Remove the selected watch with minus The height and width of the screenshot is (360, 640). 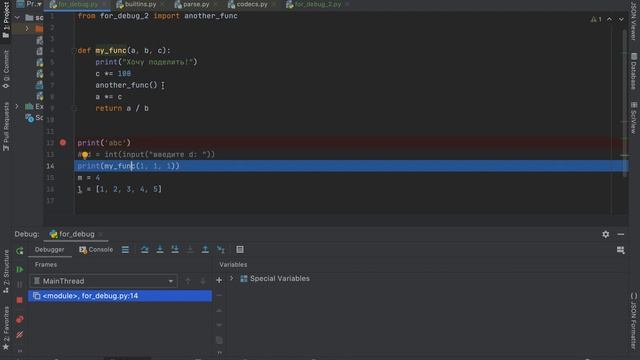click(x=219, y=295)
